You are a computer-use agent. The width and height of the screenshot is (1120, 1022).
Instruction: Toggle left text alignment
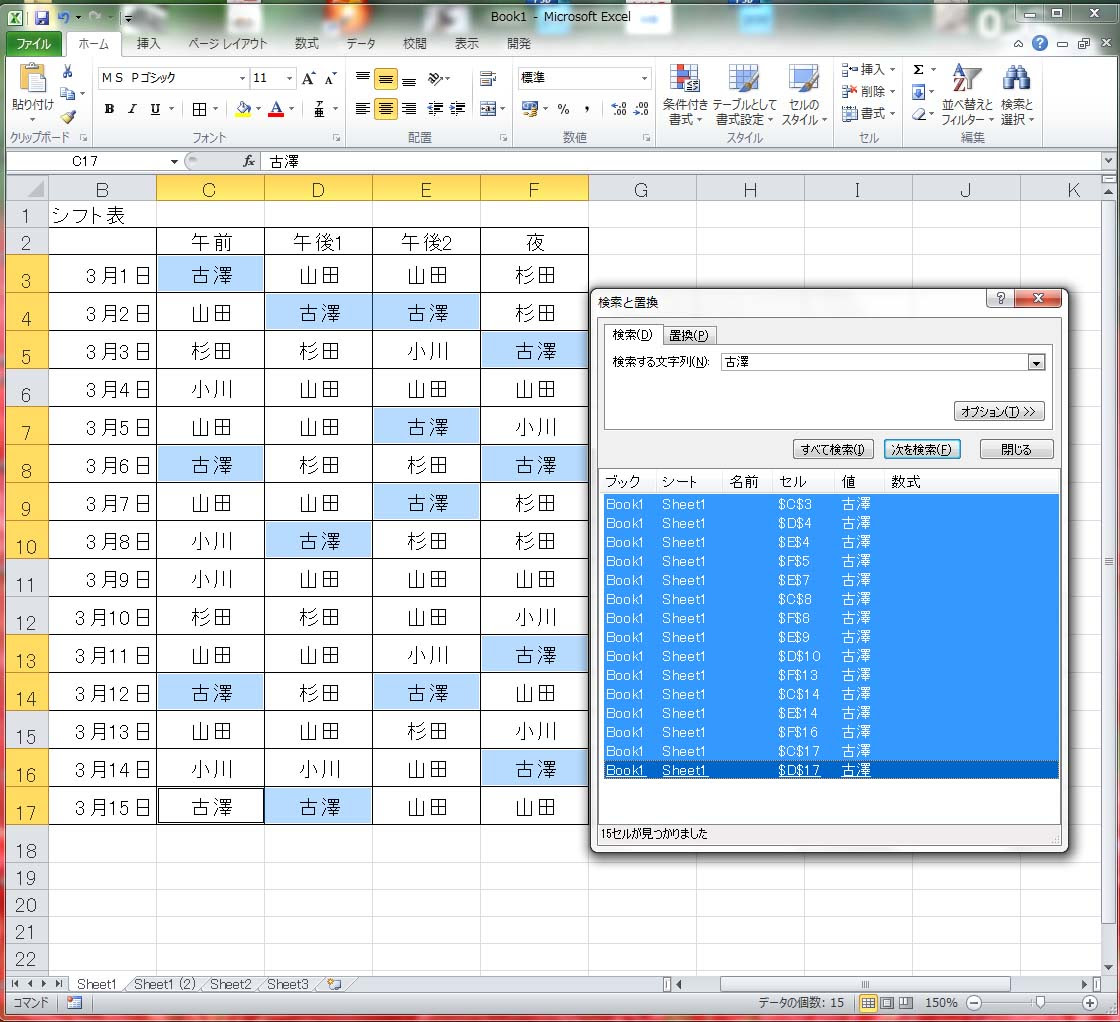(363, 109)
